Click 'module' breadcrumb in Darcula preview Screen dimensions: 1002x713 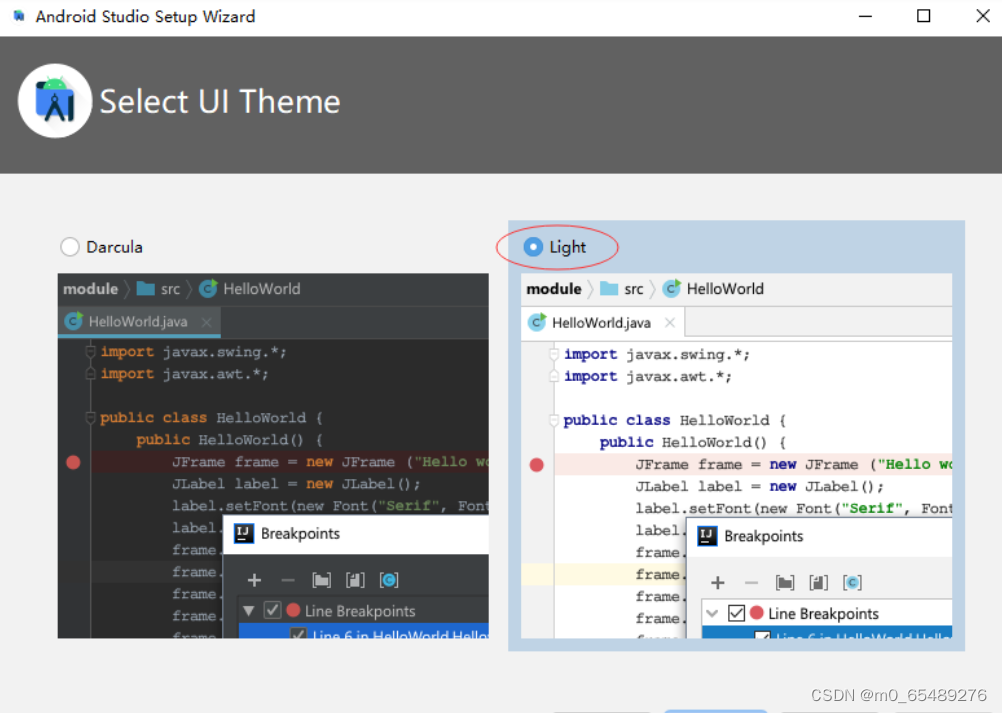pyautogui.click(x=91, y=289)
